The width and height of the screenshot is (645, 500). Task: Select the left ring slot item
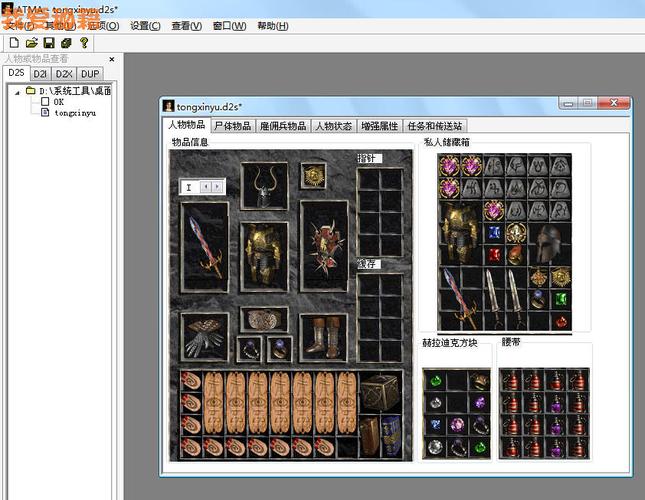pos(249,349)
